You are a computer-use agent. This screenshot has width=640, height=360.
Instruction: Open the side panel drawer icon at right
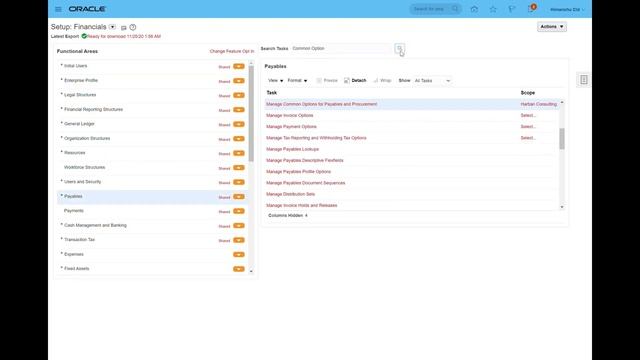coord(584,80)
